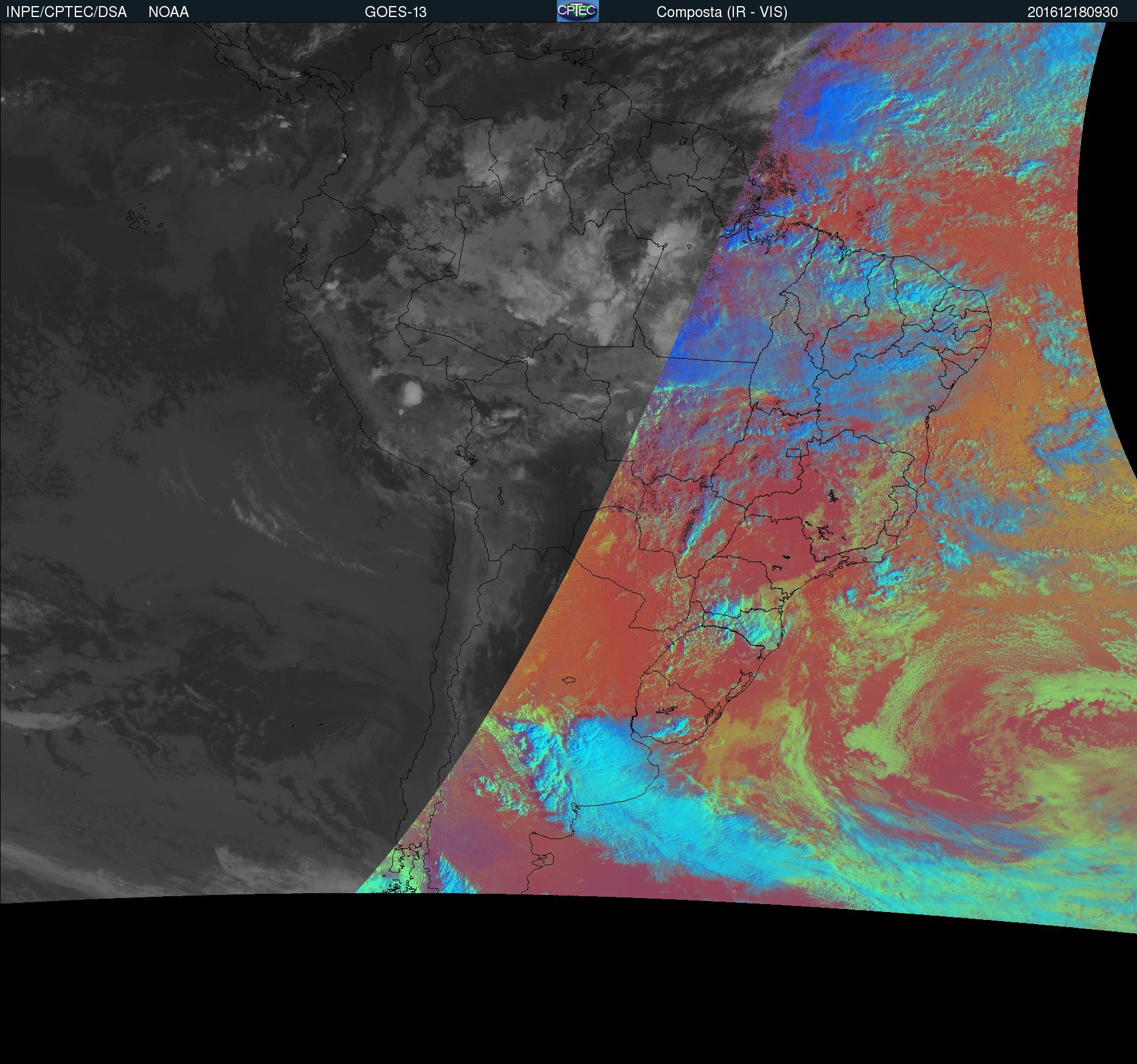This screenshot has width=1137, height=1064.
Task: Click the INPE/CPTEC/DSA header label
Action: [66, 12]
